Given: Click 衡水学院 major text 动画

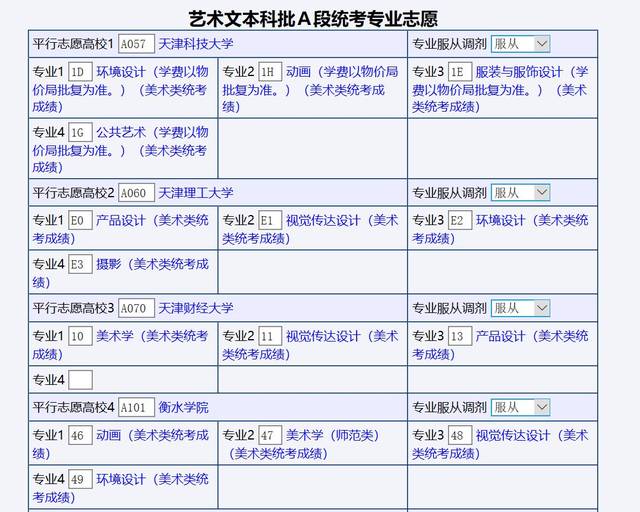Looking at the screenshot, I should pyautogui.click(x=109, y=436).
